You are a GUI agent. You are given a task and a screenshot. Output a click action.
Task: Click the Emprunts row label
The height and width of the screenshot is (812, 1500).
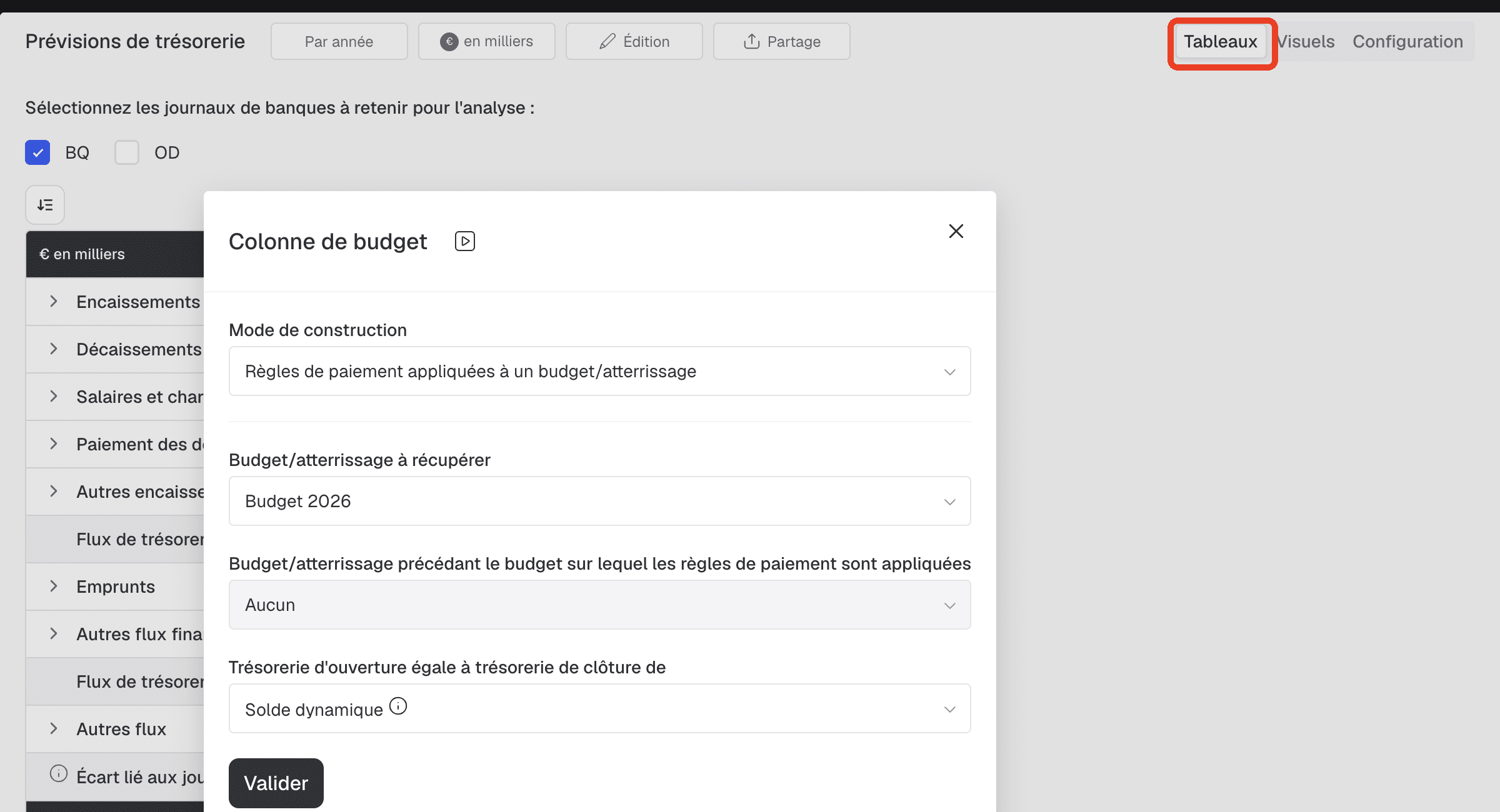coord(116,587)
